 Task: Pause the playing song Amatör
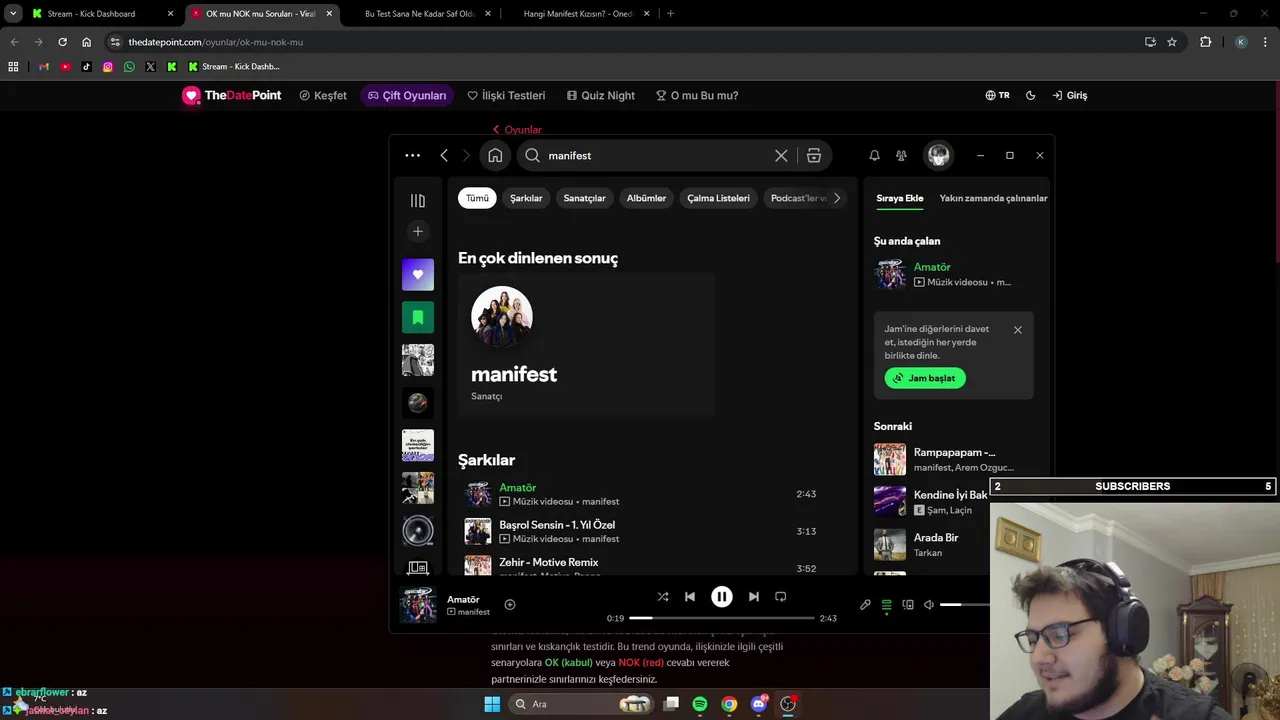(x=721, y=597)
